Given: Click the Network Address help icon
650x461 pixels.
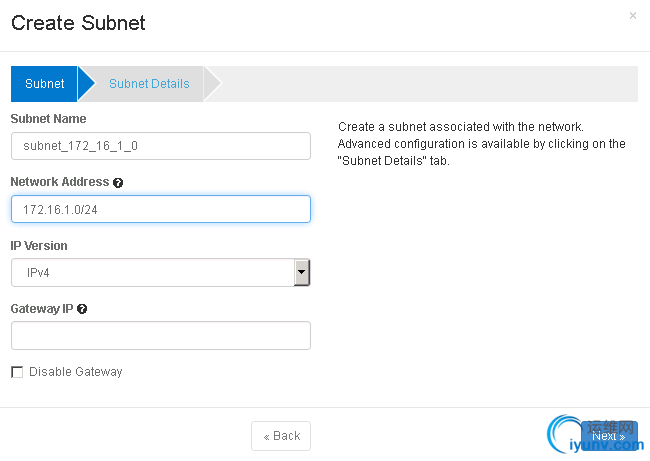Looking at the screenshot, I should (118, 183).
